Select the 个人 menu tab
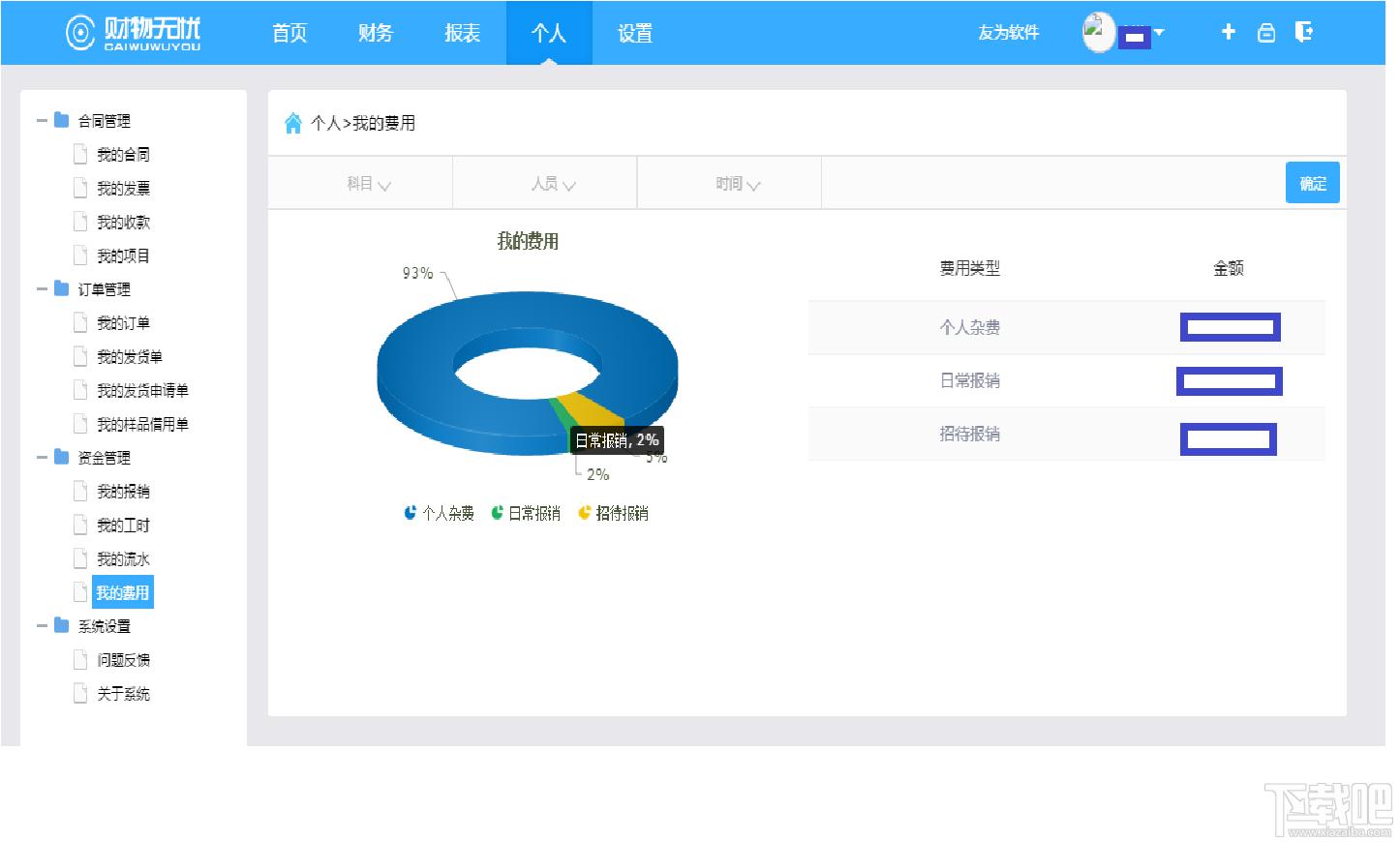Screen dimensions: 1400x842 coord(549,33)
